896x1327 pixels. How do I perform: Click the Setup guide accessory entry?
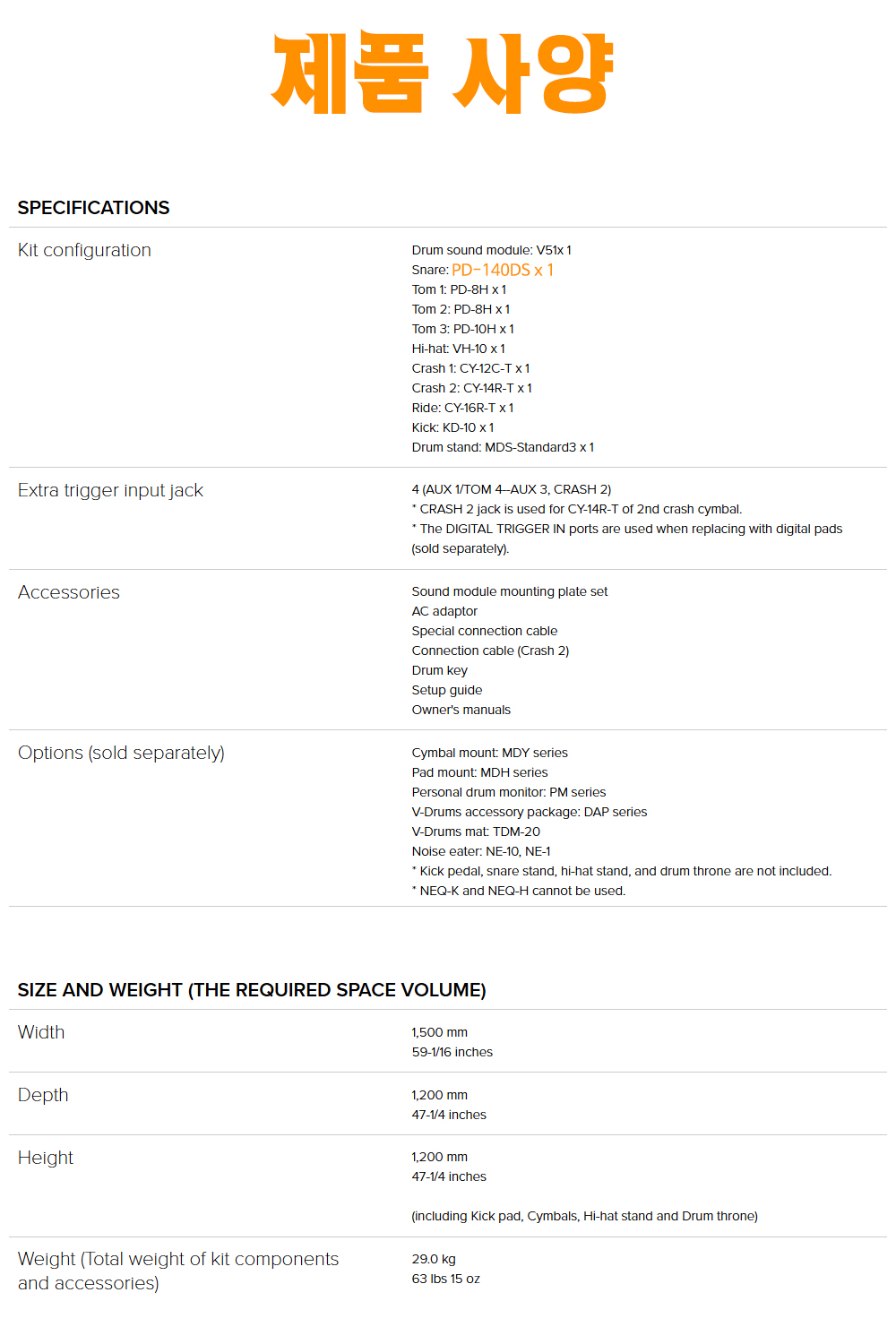[447, 690]
